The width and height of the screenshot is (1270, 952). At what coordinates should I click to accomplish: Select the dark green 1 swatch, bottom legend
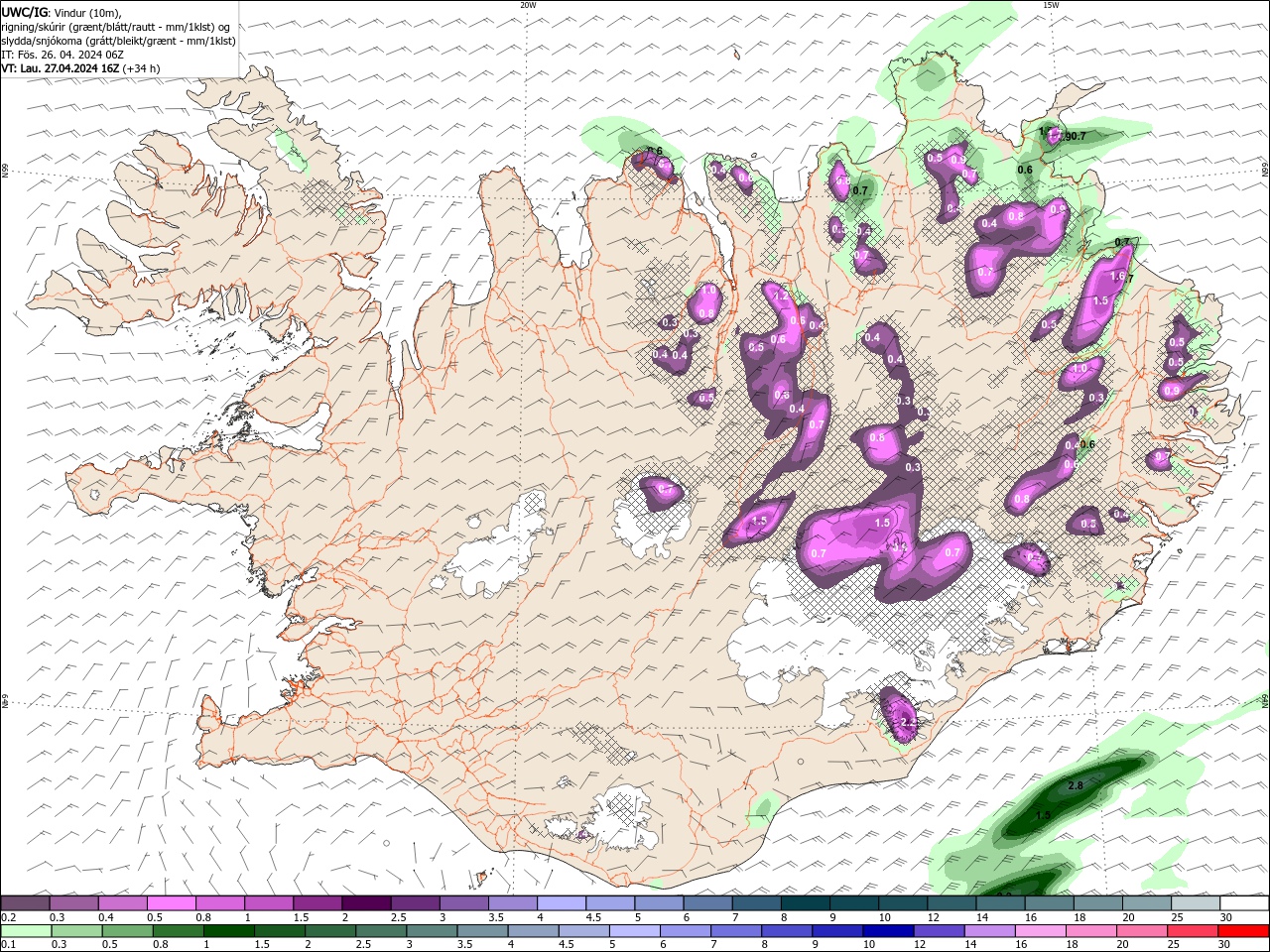point(228,931)
